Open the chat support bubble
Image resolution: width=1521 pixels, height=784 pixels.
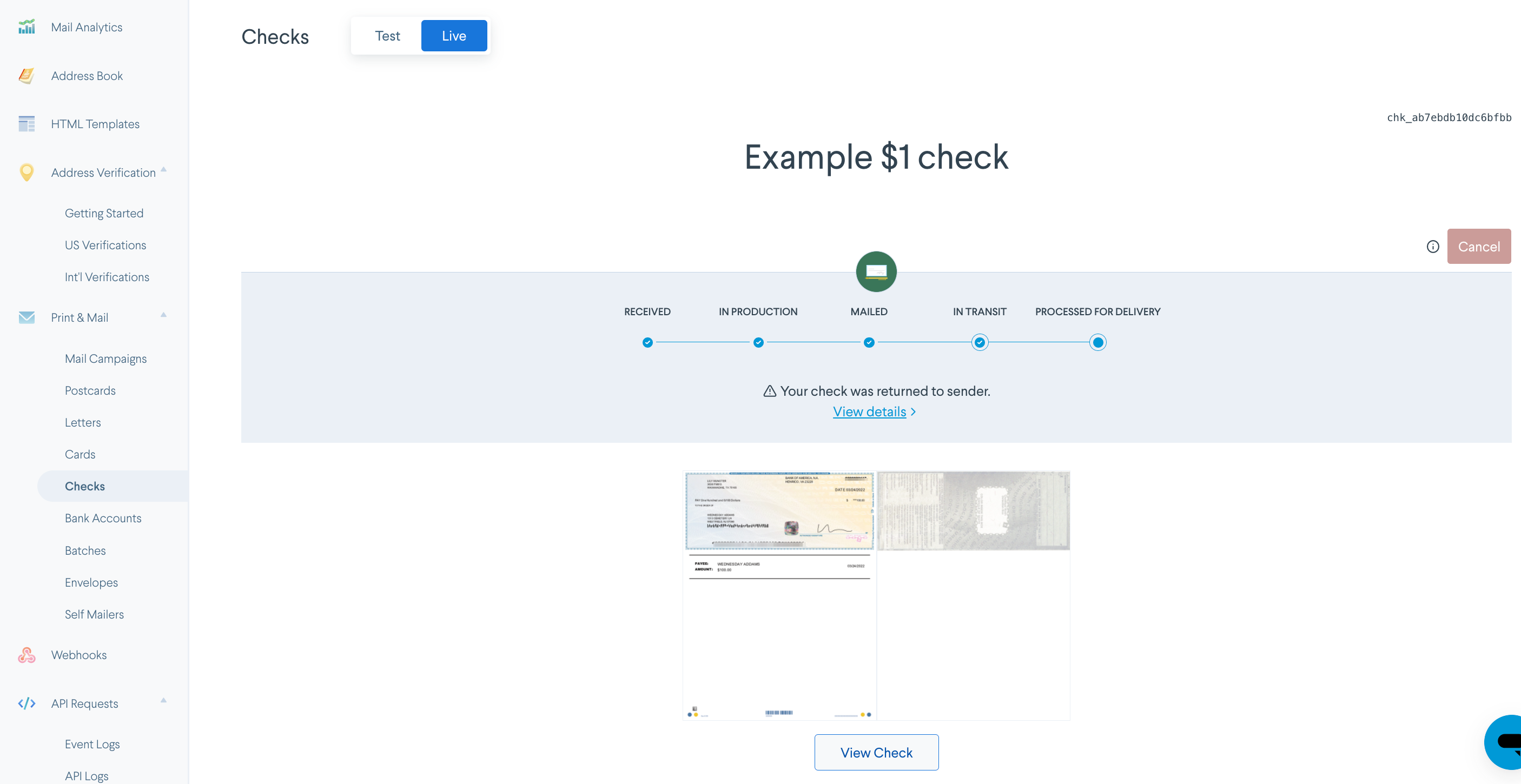(1503, 742)
